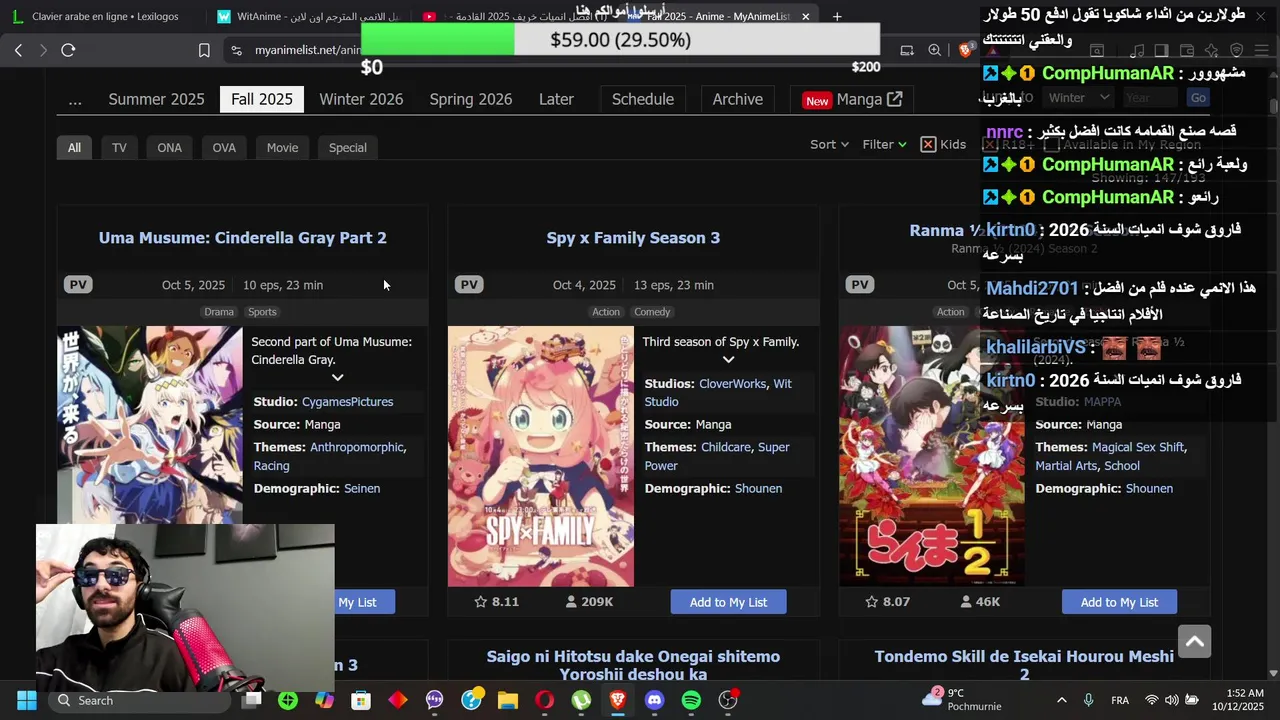The image size is (1280, 720).
Task: Open OBS Studio from the taskbar
Action: [x=728, y=700]
